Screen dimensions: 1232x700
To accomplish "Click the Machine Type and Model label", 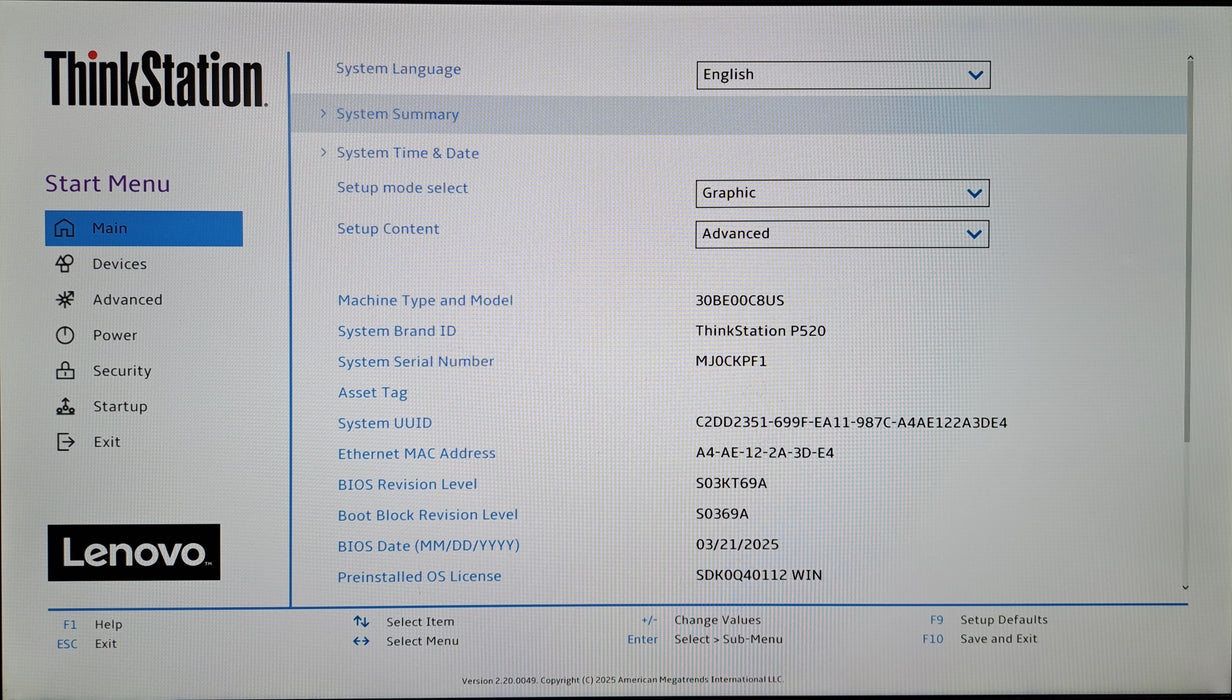I will coord(425,300).
